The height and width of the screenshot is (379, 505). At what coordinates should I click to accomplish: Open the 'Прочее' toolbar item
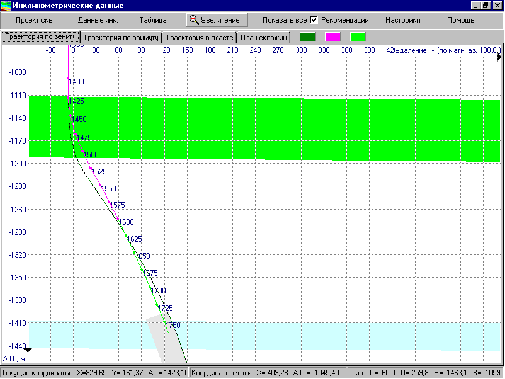[x=461, y=20]
